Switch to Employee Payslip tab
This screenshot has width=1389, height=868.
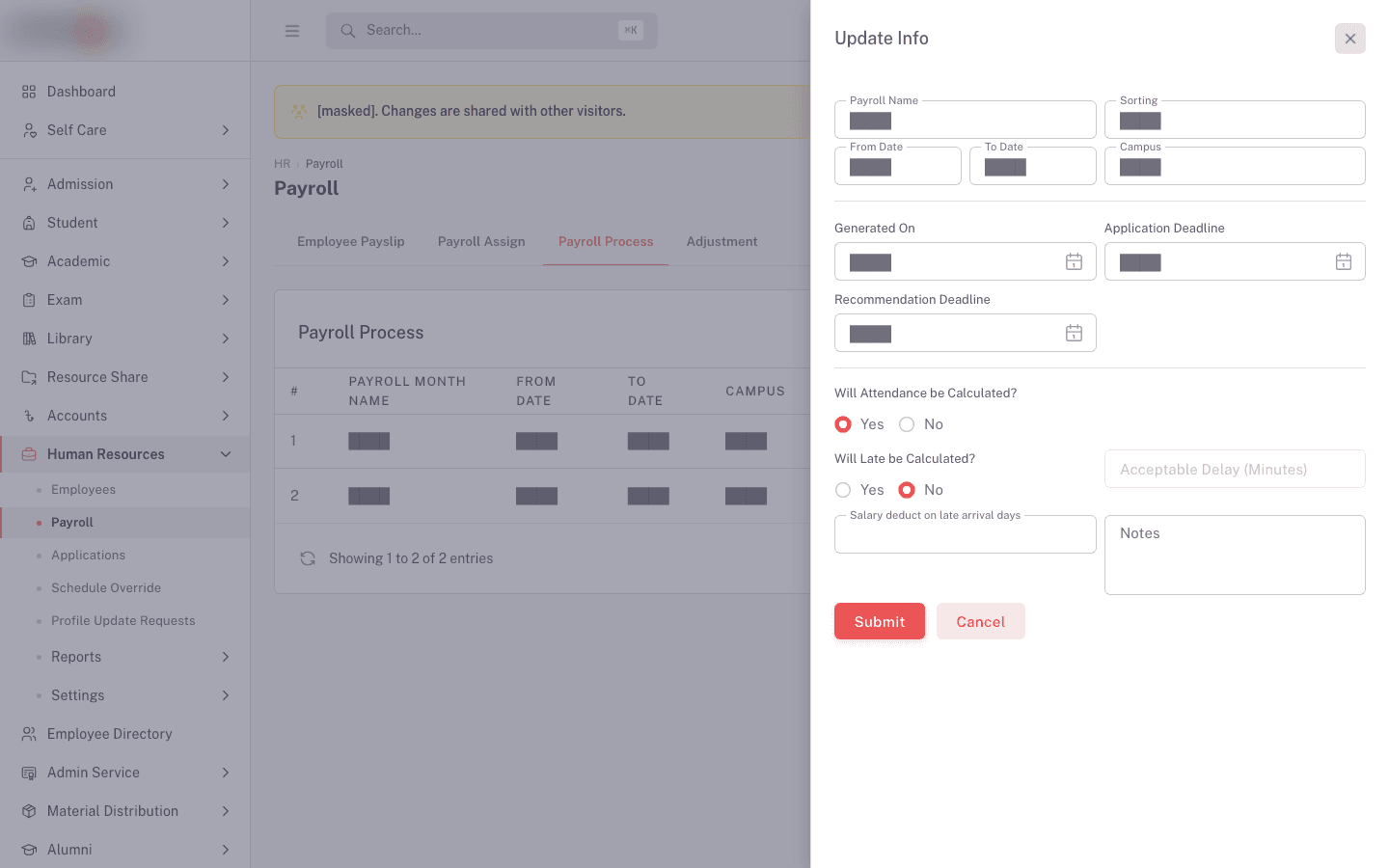[x=351, y=242]
